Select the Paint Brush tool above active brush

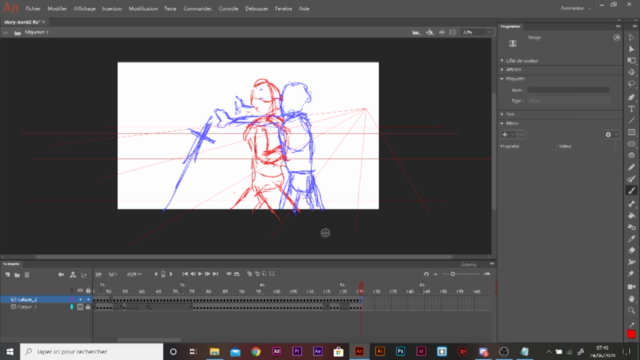point(631,179)
